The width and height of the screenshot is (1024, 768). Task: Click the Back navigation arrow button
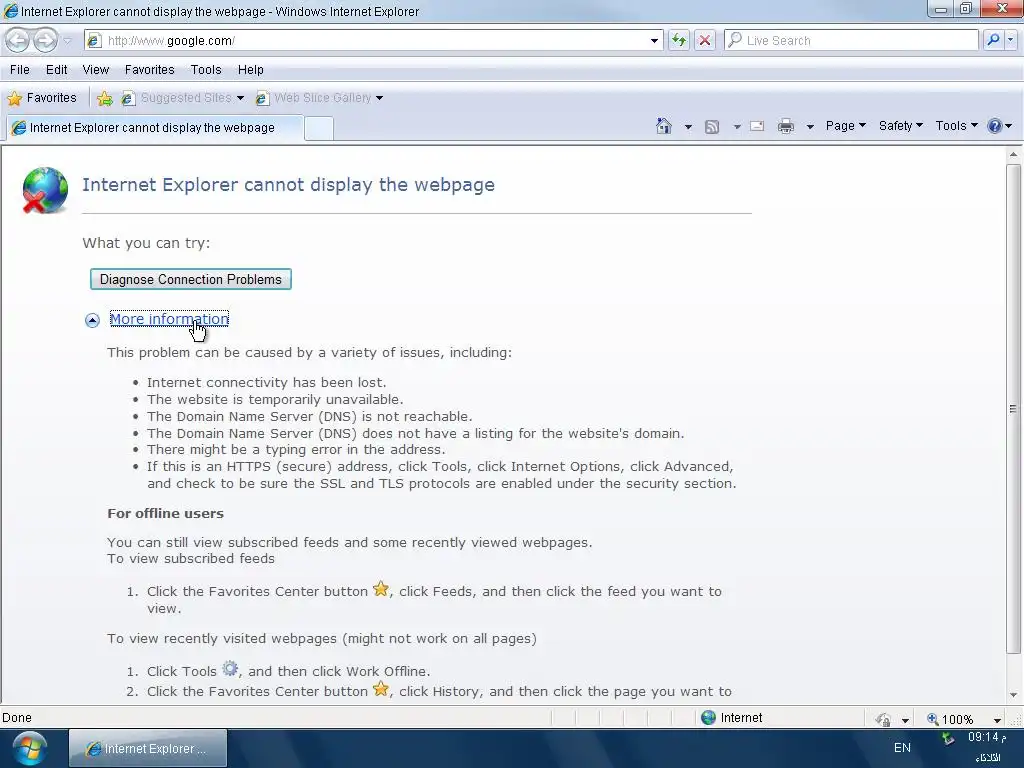click(x=18, y=40)
